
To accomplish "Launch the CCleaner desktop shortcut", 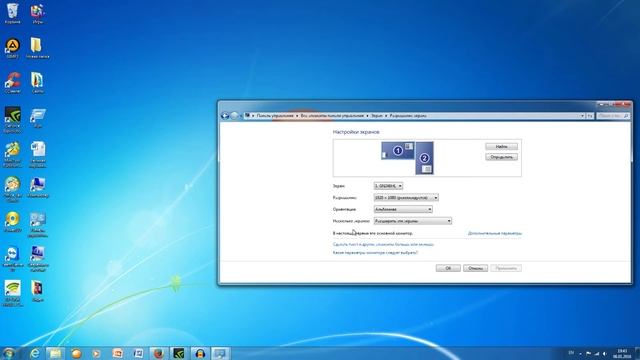I will coord(13,83).
